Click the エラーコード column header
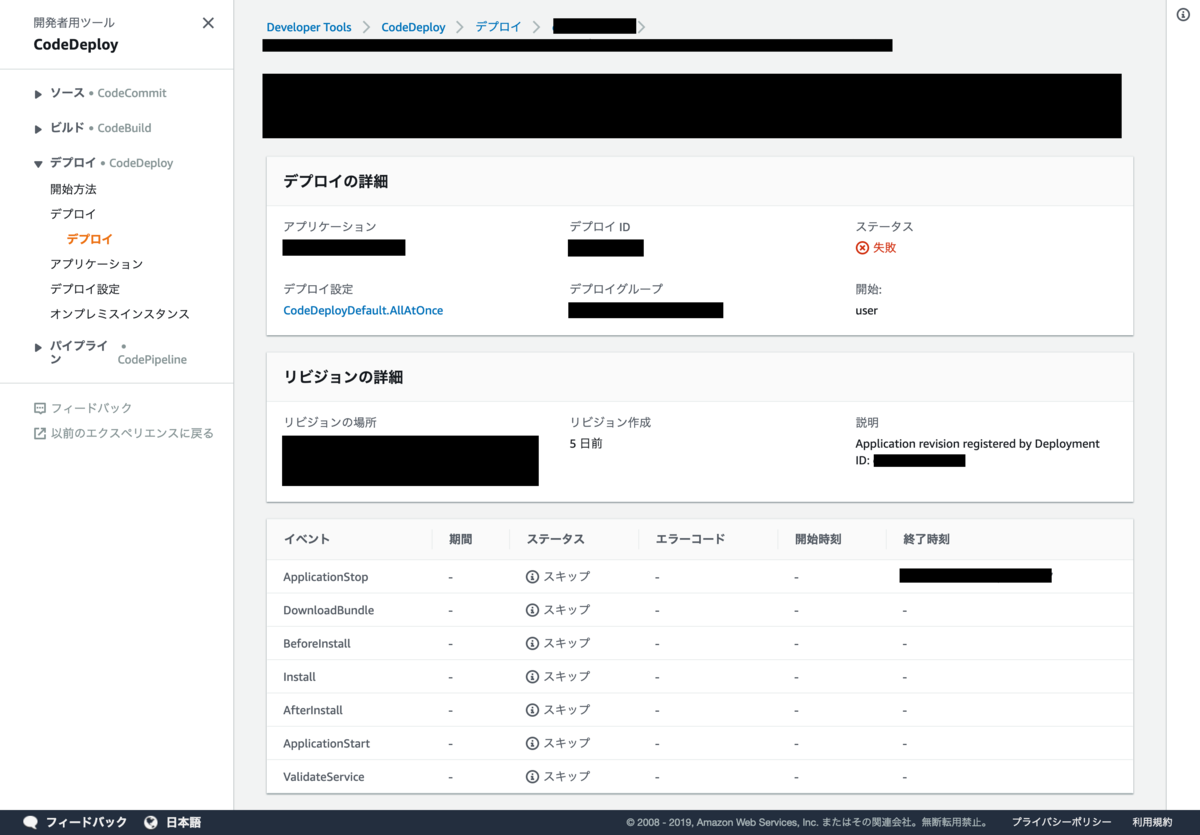The height and width of the screenshot is (835, 1200). point(690,539)
